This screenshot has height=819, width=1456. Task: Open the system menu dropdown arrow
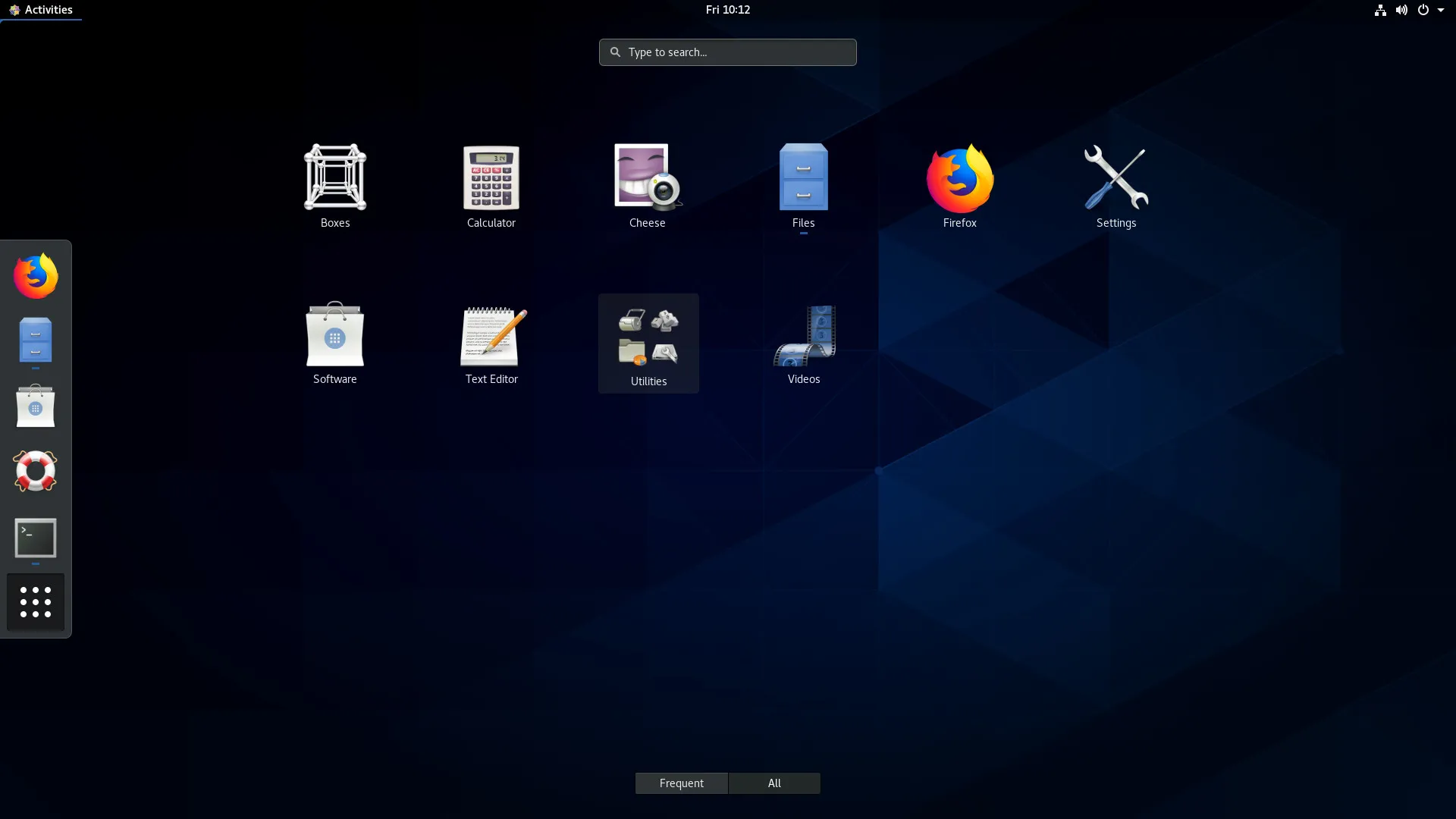[x=1441, y=10]
